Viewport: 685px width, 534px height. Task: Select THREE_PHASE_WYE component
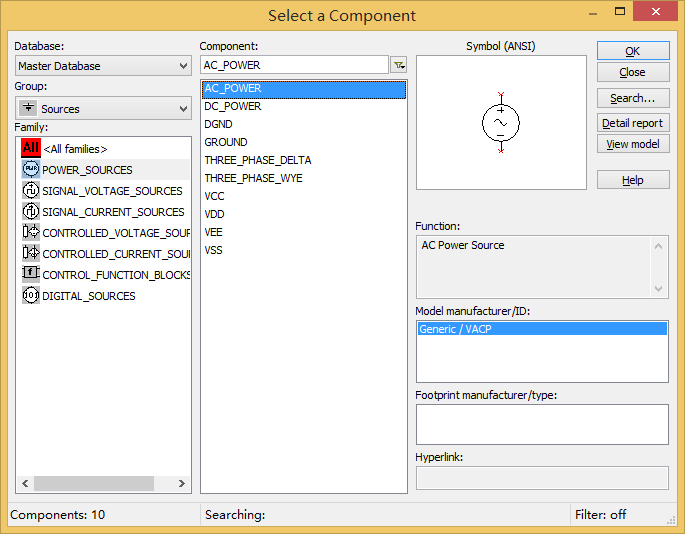[x=253, y=178]
